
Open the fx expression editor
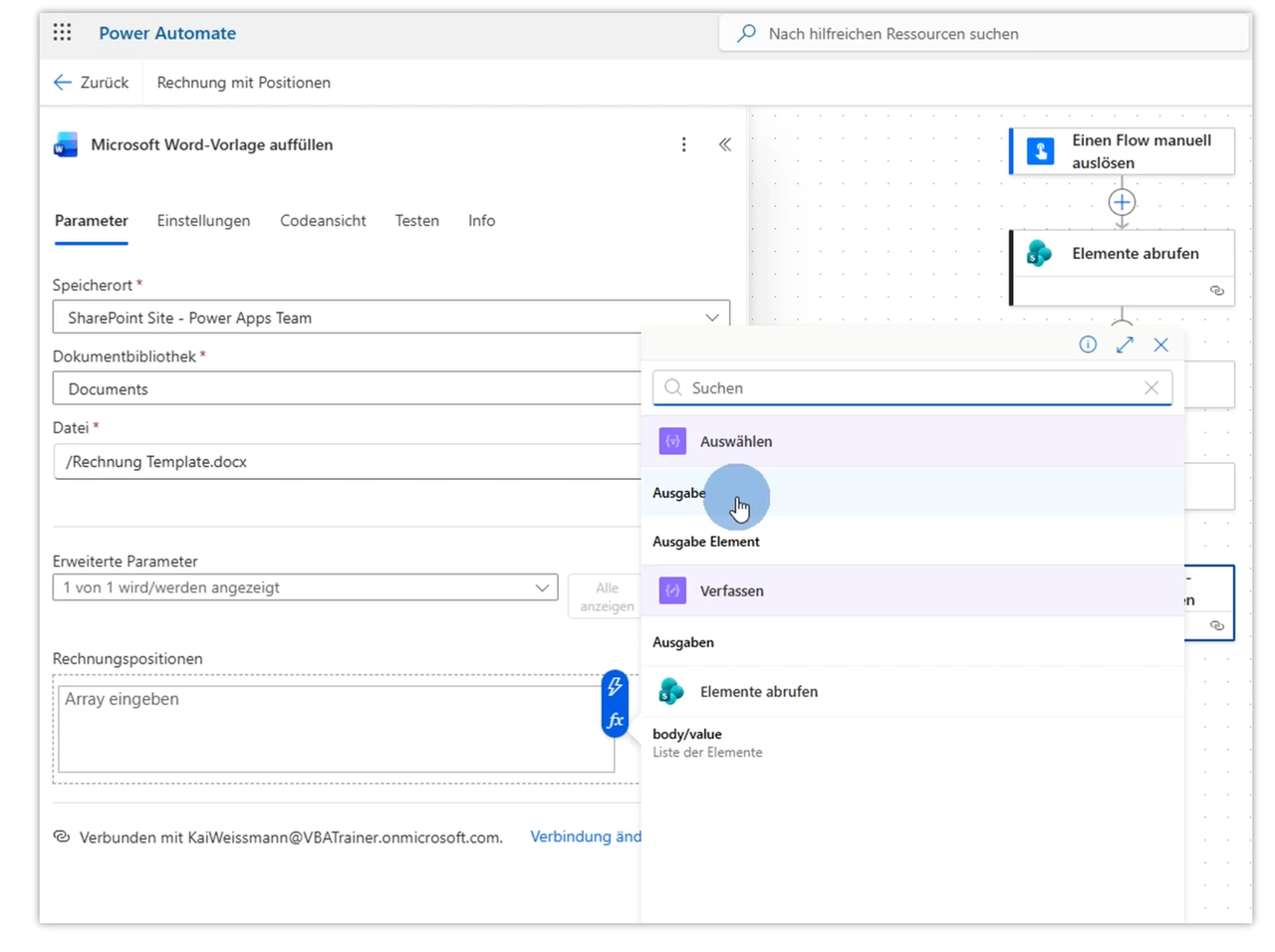615,720
